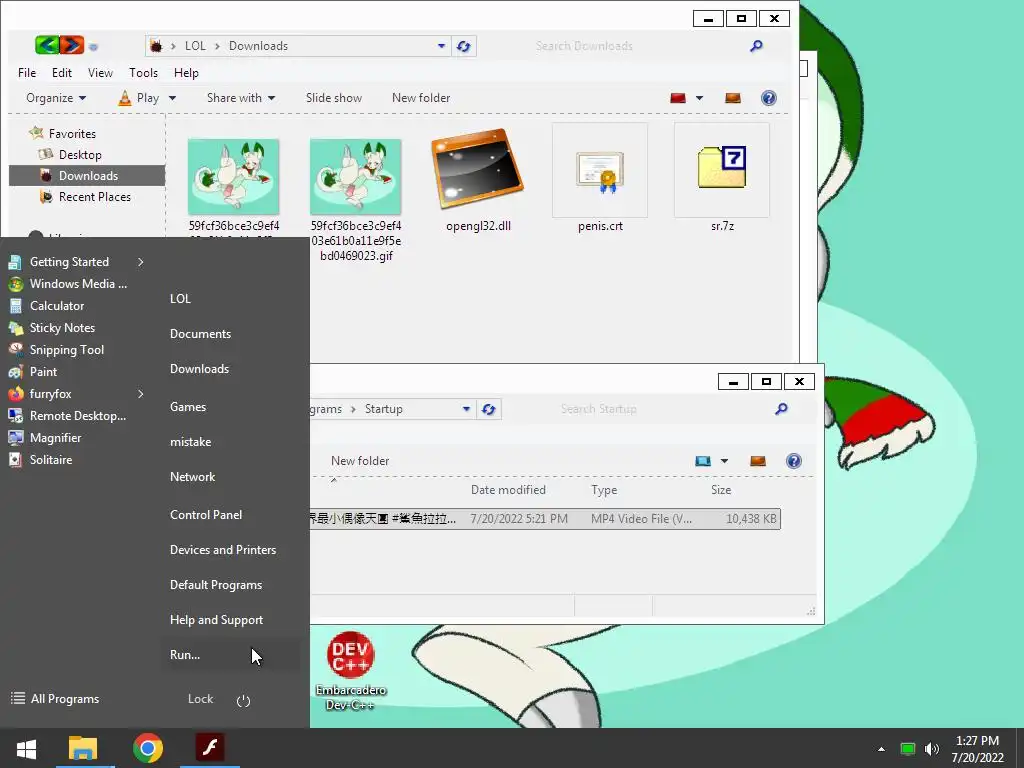Open the Edit menu
Viewport: 1024px width, 768px height.
[62, 72]
